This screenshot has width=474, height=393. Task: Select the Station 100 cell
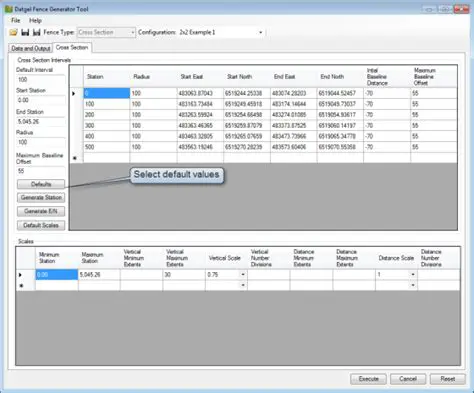[107, 104]
